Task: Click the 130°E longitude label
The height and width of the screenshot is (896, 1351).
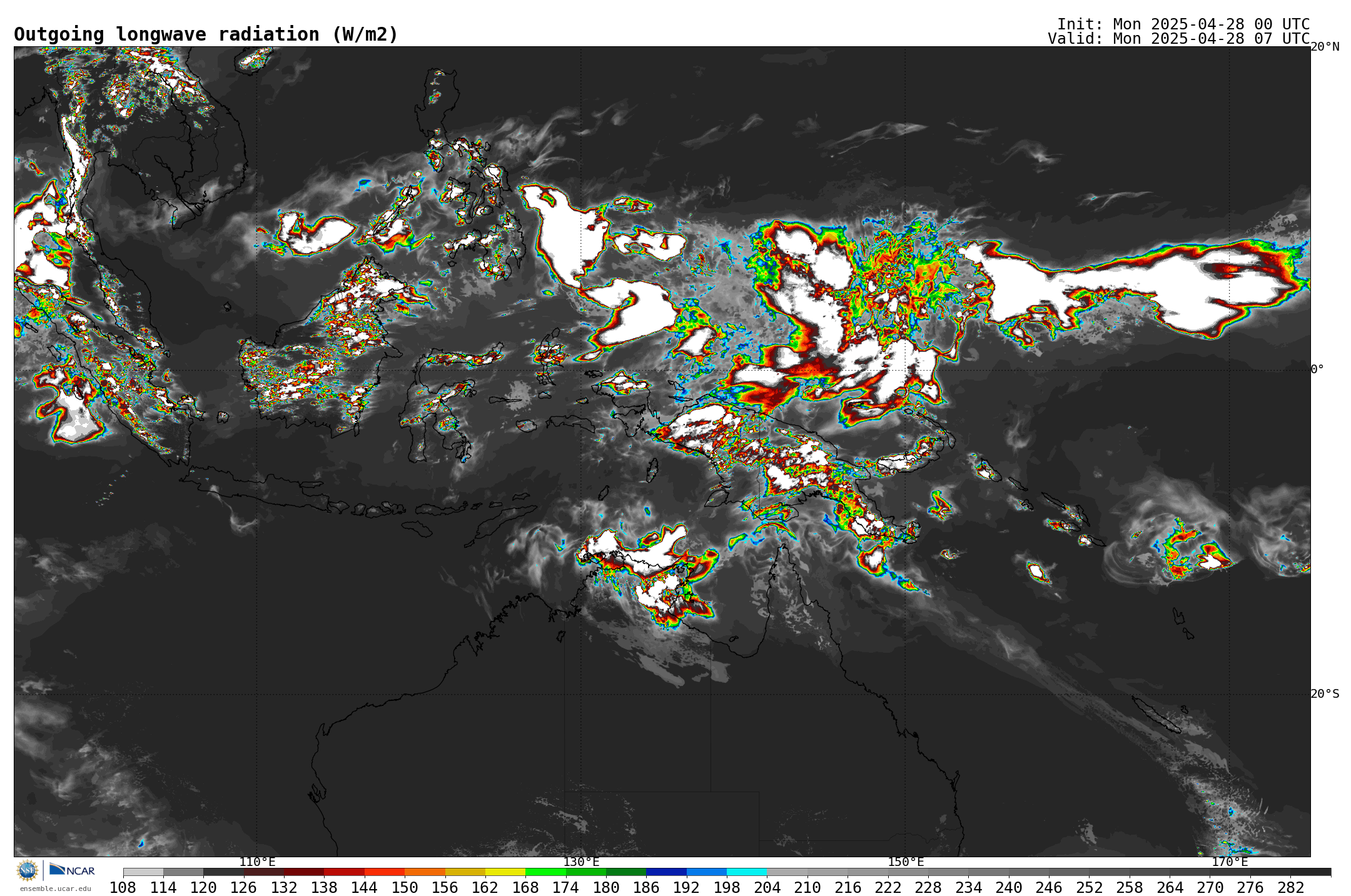Action: 581,862
